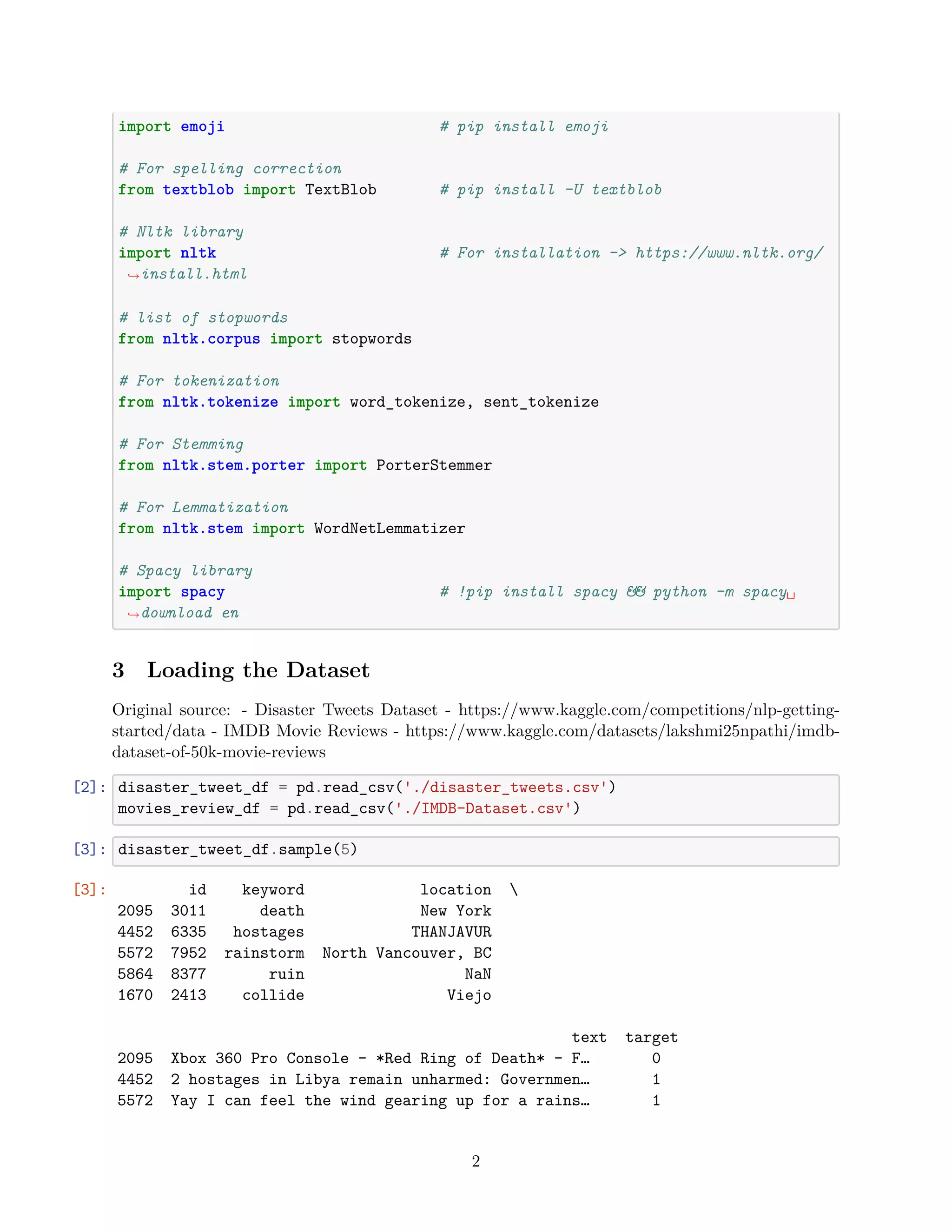Click the line-continuation arrow before 'download en'
The image size is (952, 1232).
133,614
